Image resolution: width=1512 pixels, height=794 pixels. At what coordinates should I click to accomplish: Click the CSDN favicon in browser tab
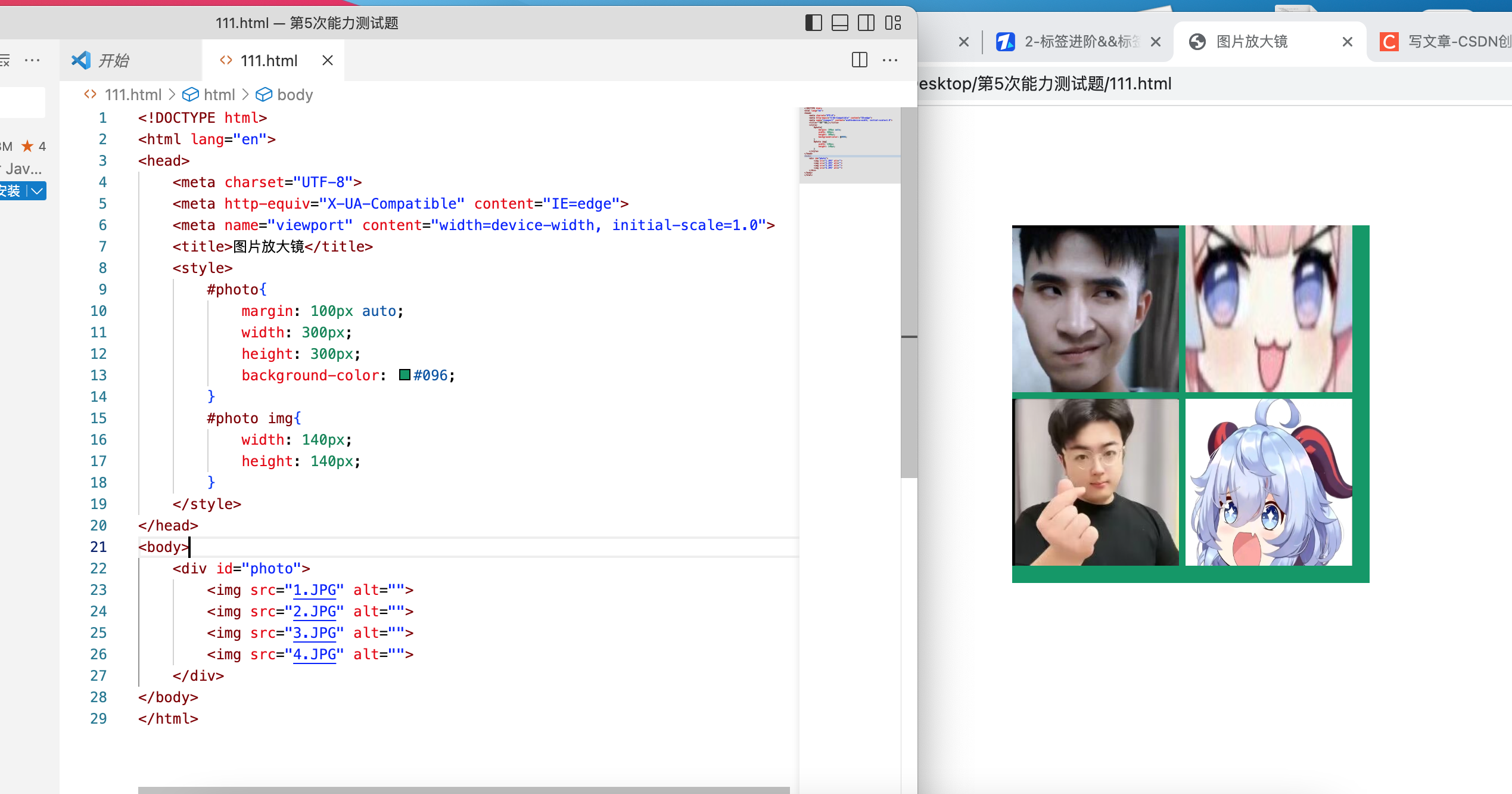(1389, 42)
